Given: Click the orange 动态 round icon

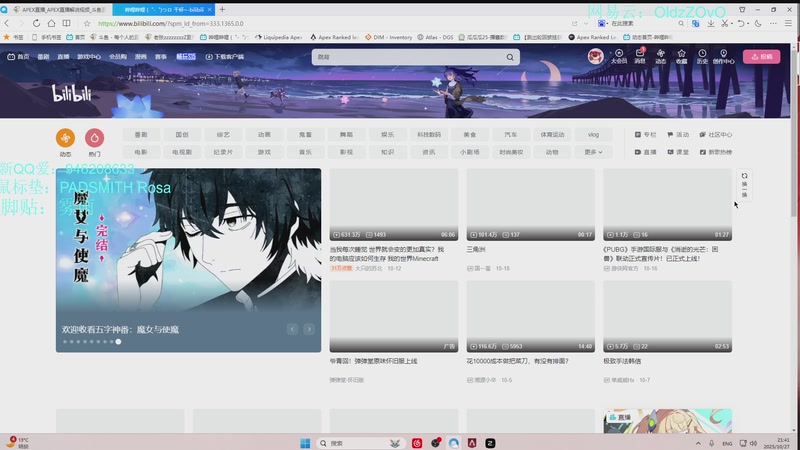Looking at the screenshot, I should coord(65,138).
